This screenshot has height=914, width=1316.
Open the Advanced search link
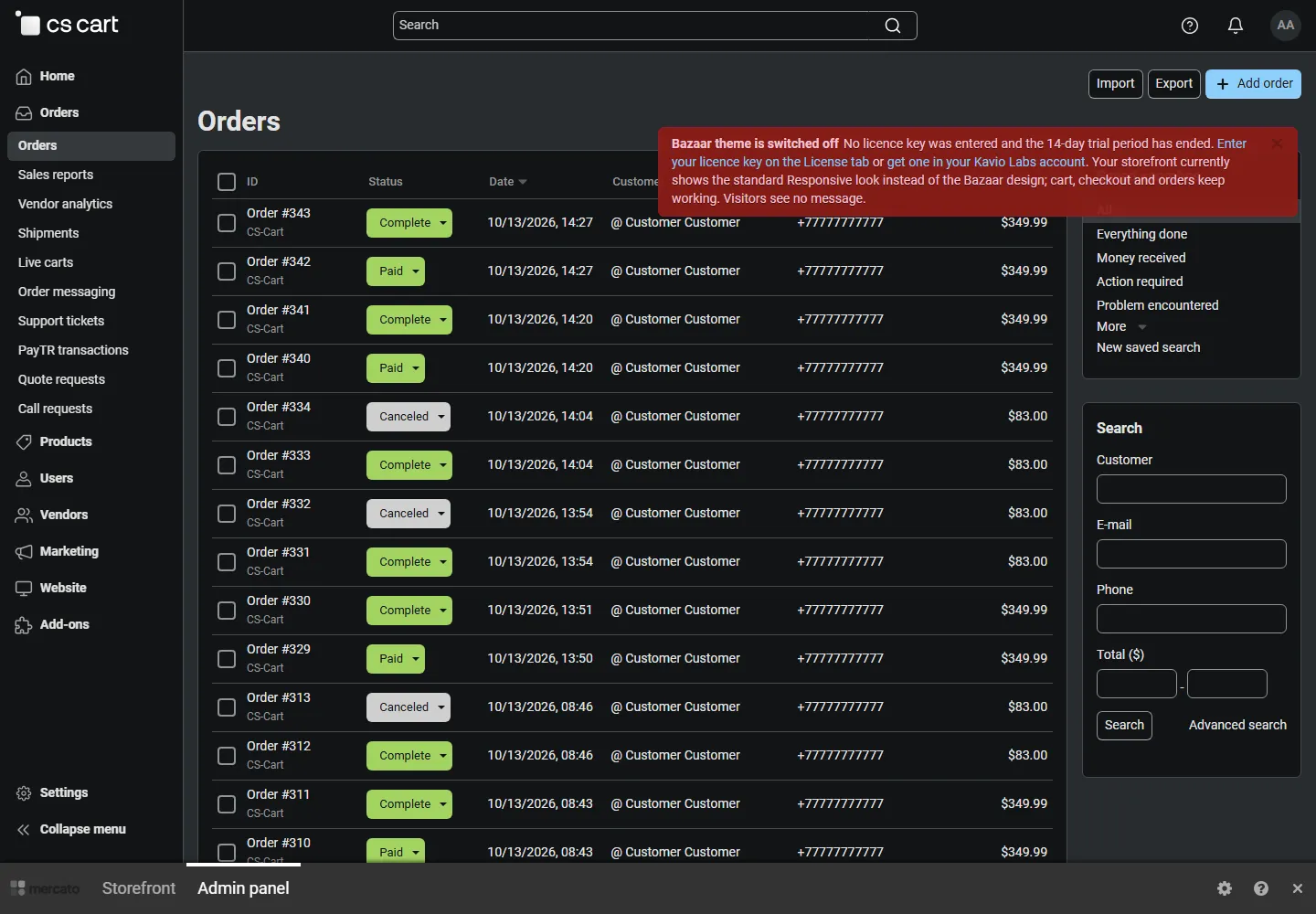click(x=1237, y=725)
